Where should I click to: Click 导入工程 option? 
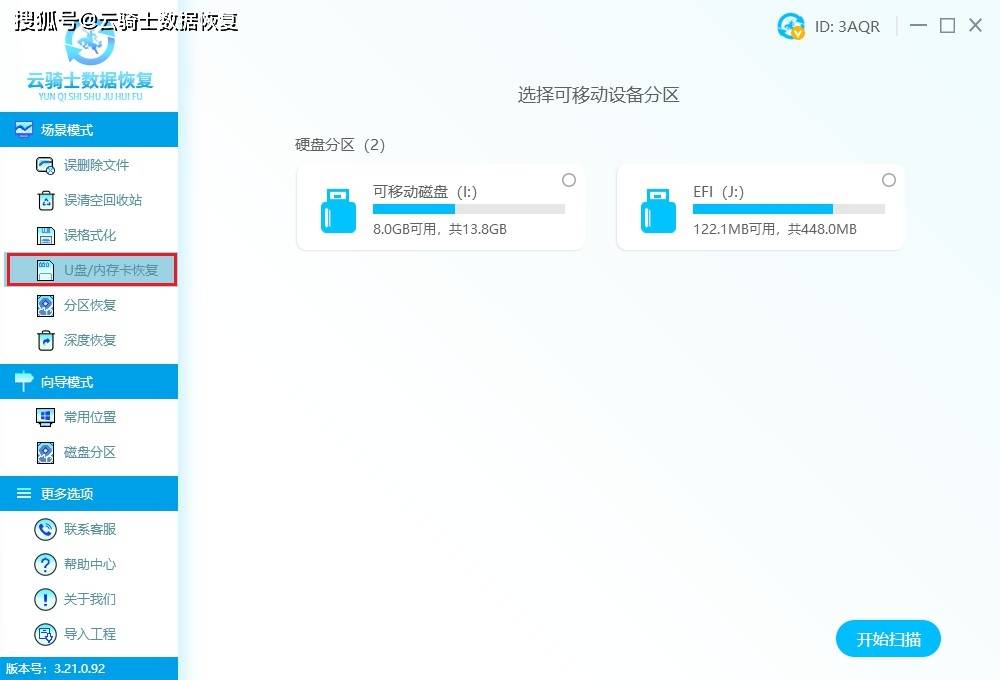click(x=89, y=635)
